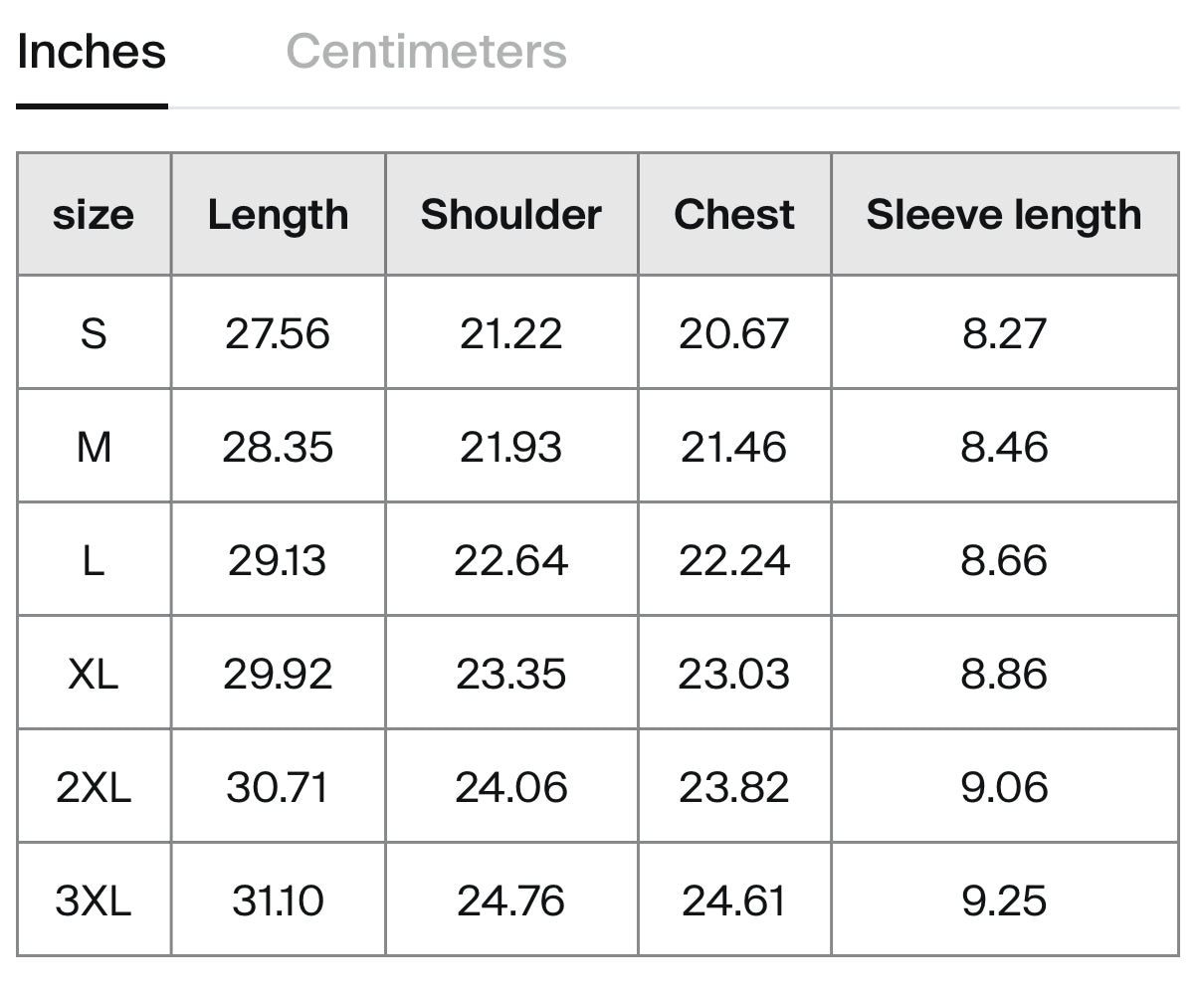This screenshot has width=1204, height=1000.
Task: Click the 9.25 sleeve length cell
Action: point(1005,900)
